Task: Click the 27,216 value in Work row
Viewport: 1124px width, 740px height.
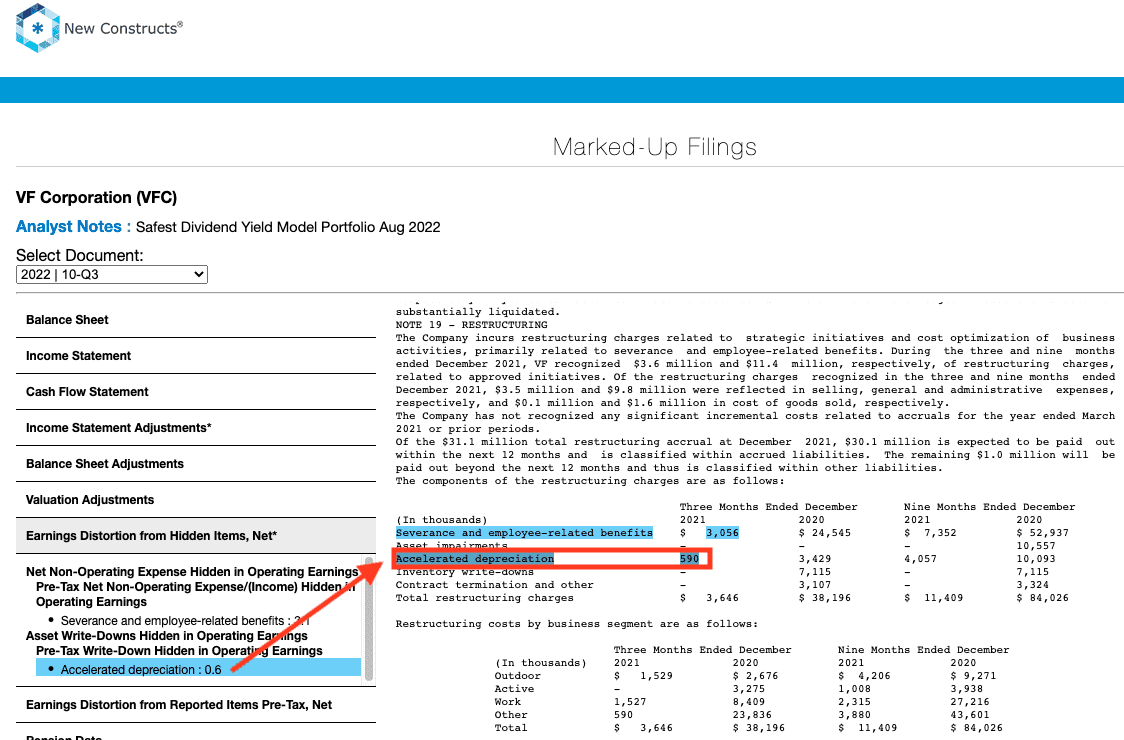Action: tap(970, 702)
